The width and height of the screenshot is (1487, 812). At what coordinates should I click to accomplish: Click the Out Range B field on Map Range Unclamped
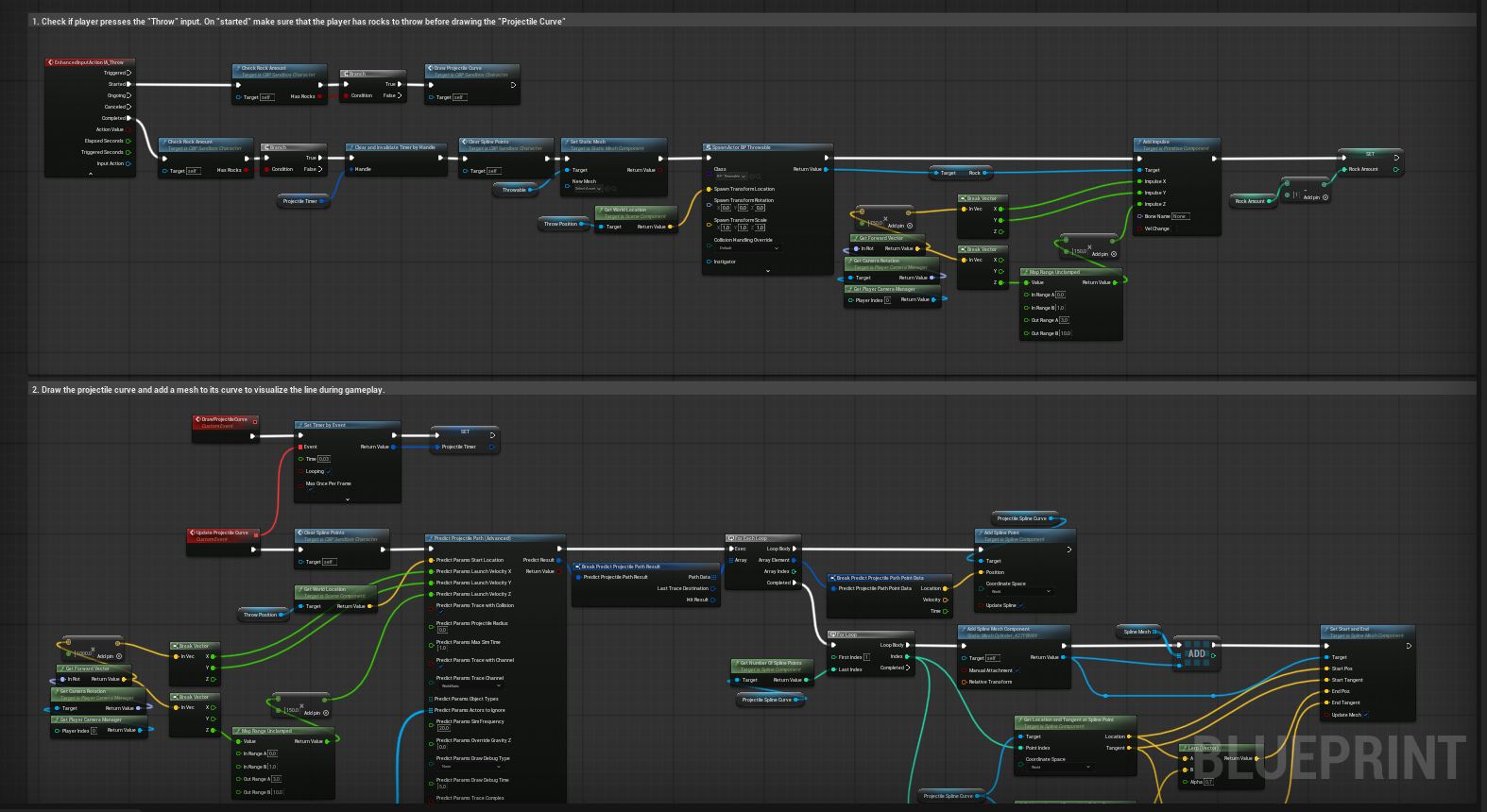point(1066,333)
